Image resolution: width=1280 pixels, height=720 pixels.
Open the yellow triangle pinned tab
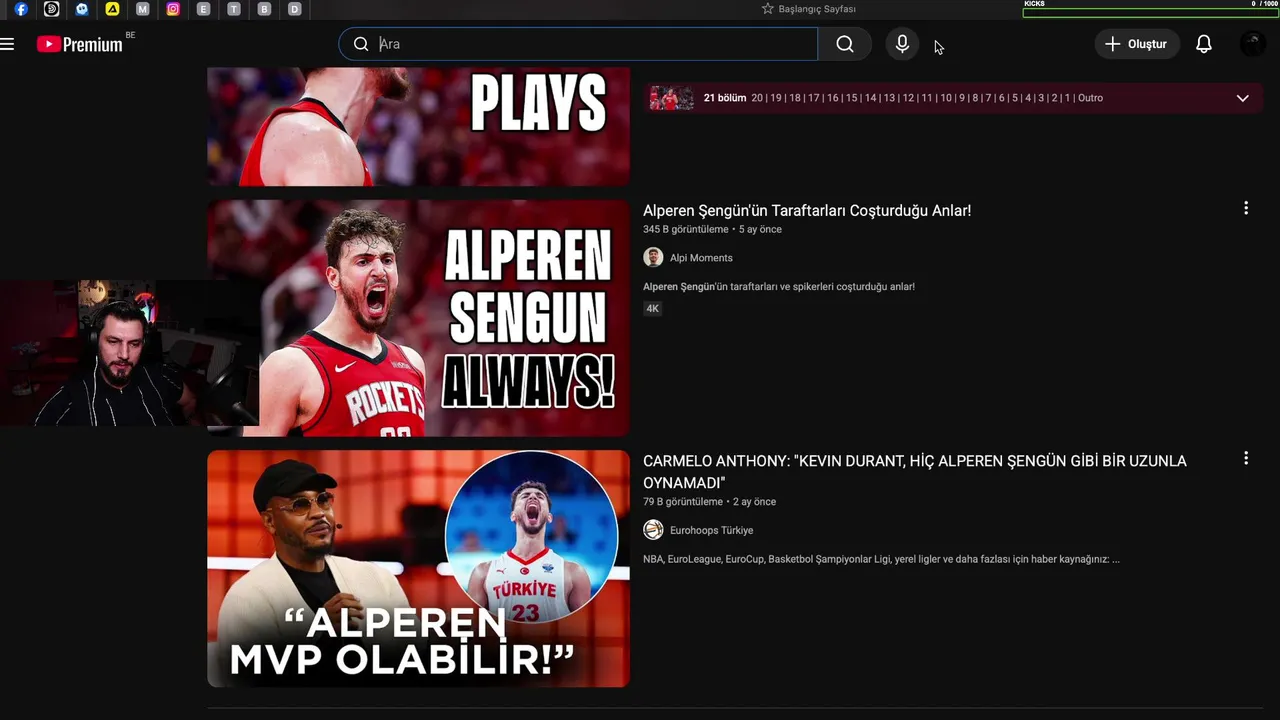pyautogui.click(x=112, y=9)
